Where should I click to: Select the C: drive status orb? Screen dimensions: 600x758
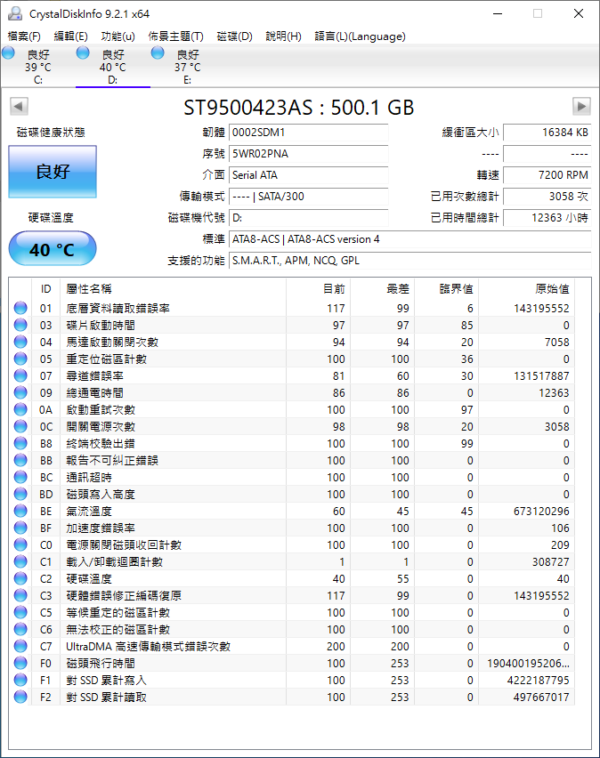[9, 53]
